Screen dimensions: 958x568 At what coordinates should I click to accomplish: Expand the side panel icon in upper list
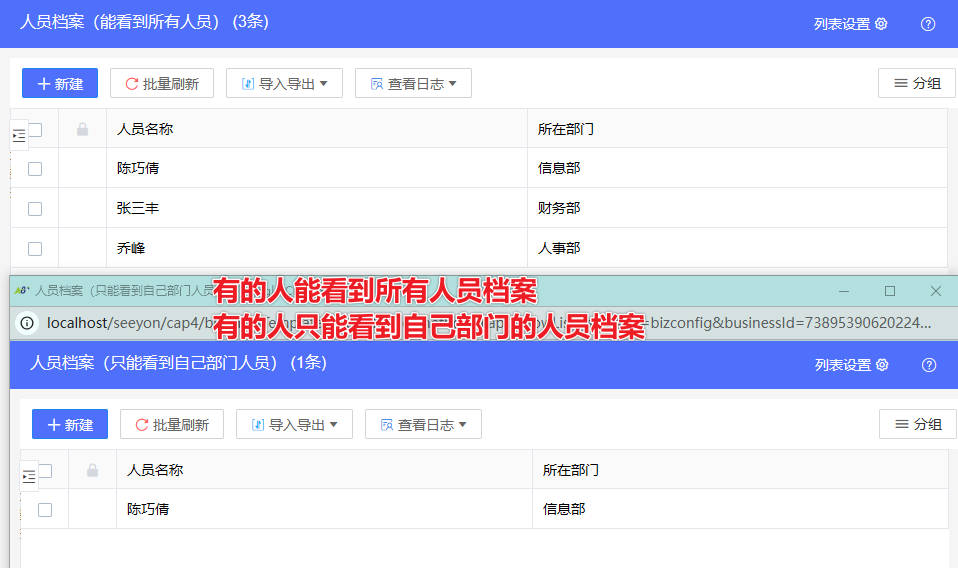click(x=19, y=135)
